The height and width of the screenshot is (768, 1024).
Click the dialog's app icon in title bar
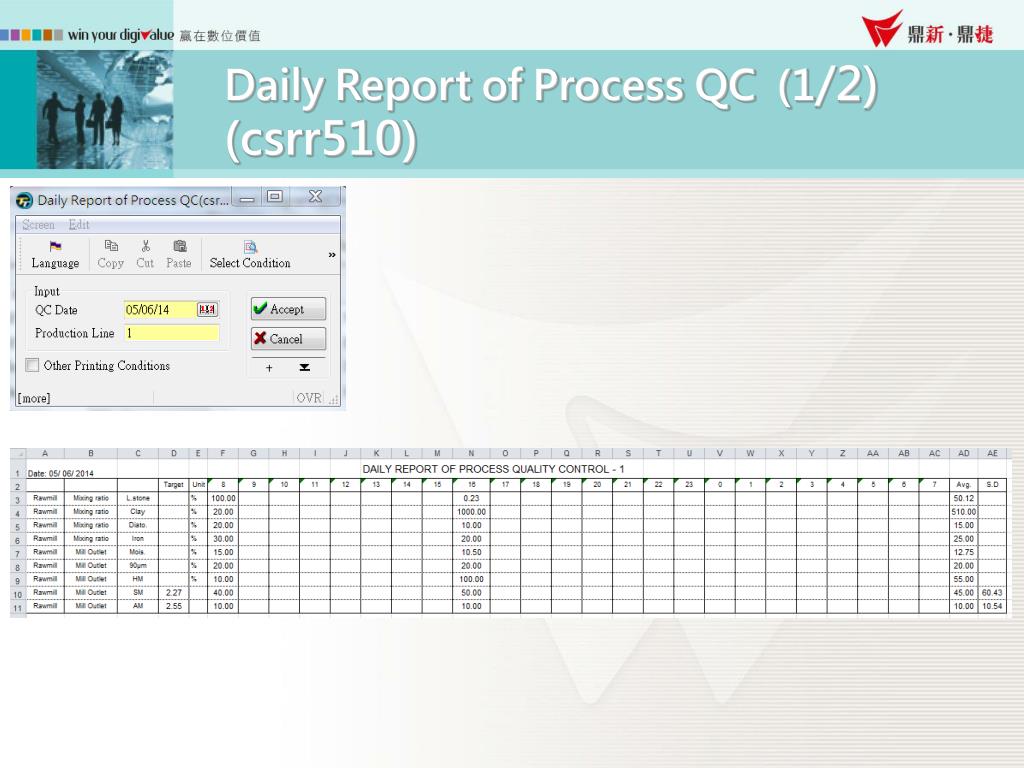pyautogui.click(x=24, y=200)
